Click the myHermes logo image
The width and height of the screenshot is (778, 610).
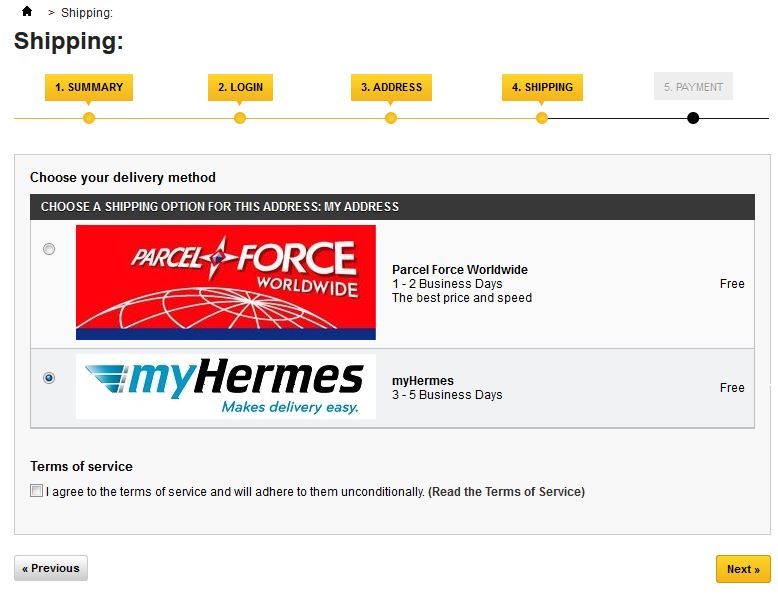226,386
